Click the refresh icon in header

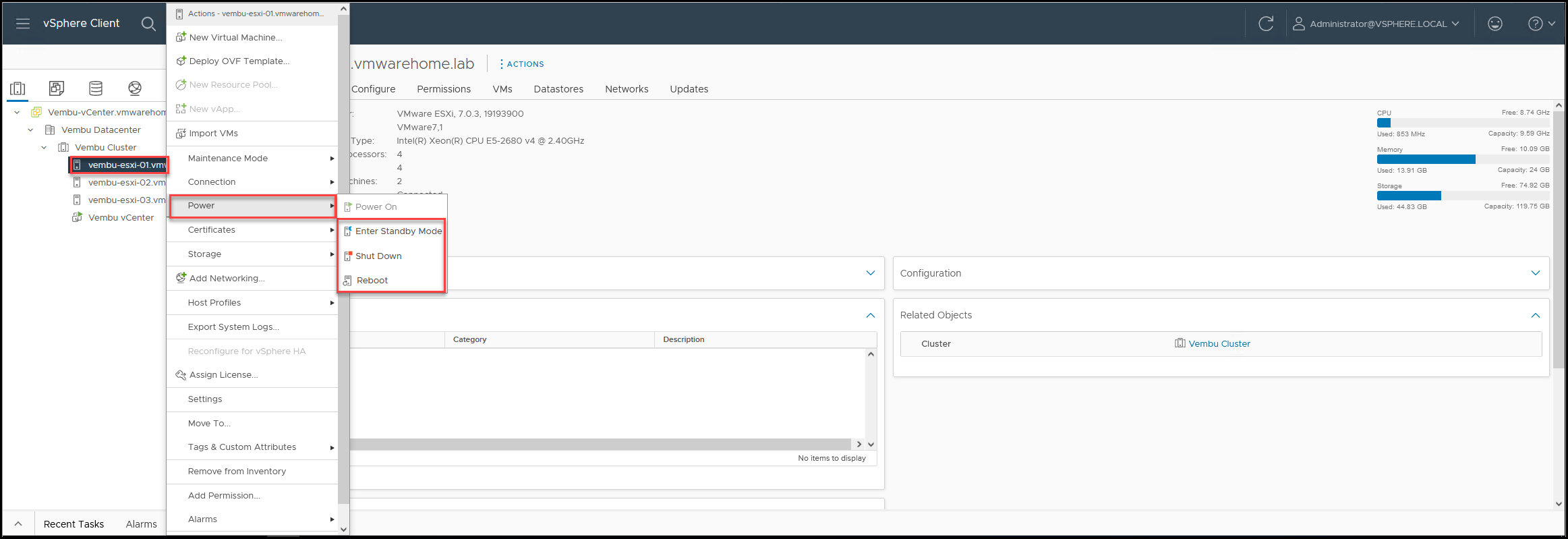click(x=1266, y=24)
